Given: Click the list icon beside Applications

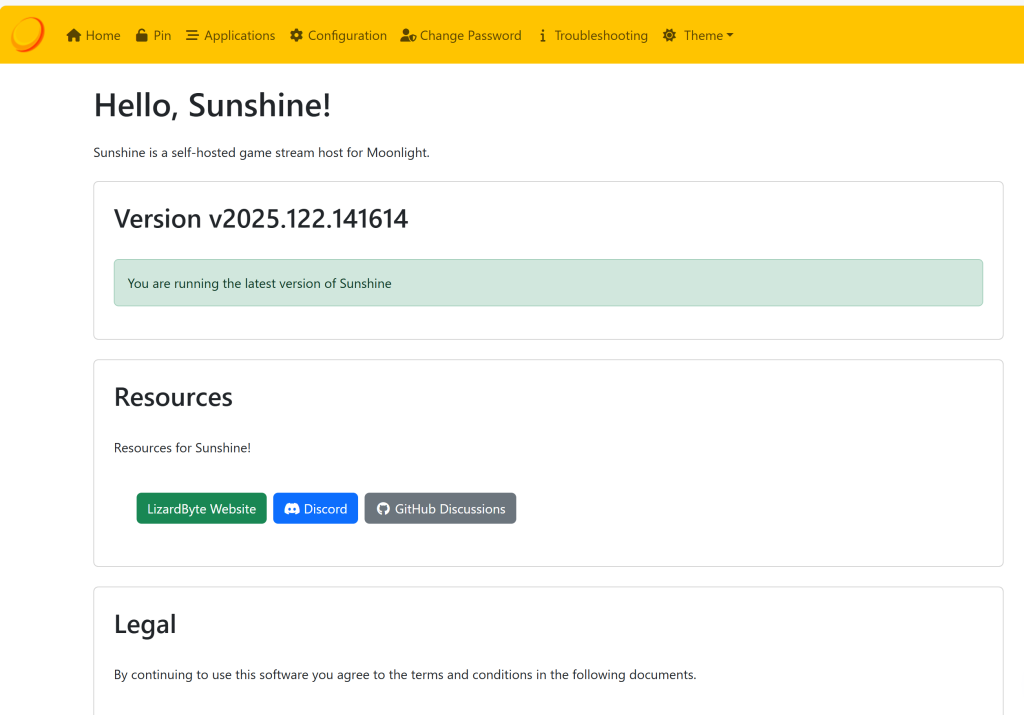Looking at the screenshot, I should 192,36.
